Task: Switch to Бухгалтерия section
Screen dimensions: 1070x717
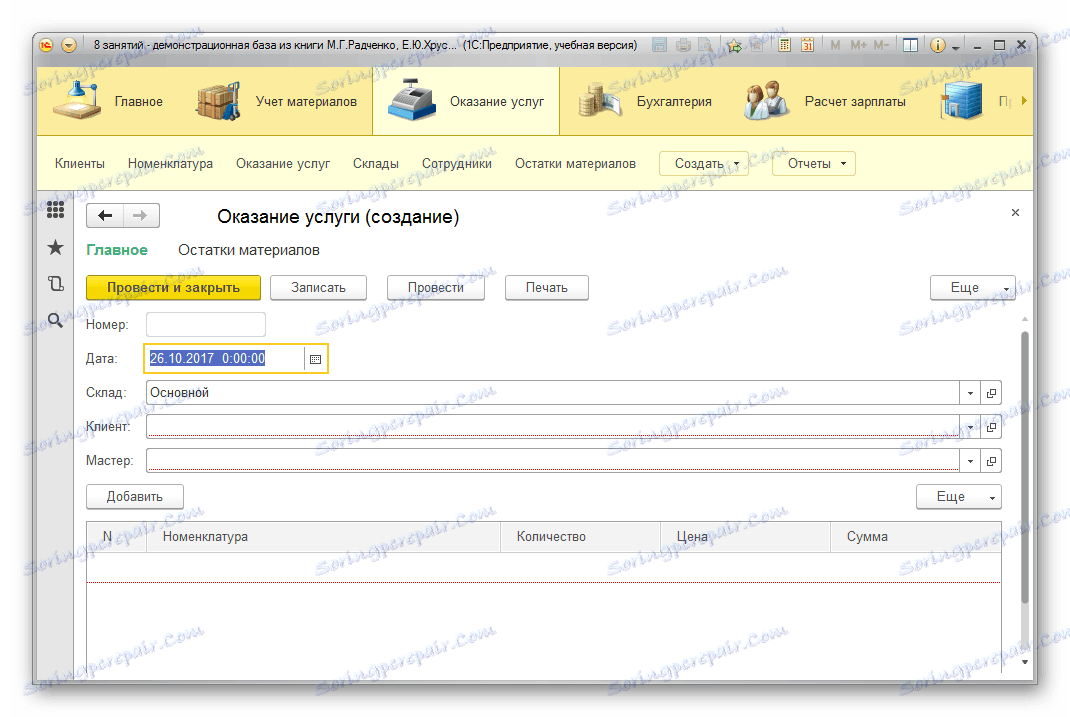Action: point(644,101)
